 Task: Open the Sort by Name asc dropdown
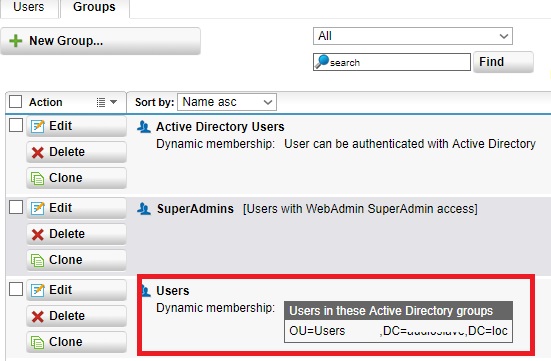(x=227, y=102)
